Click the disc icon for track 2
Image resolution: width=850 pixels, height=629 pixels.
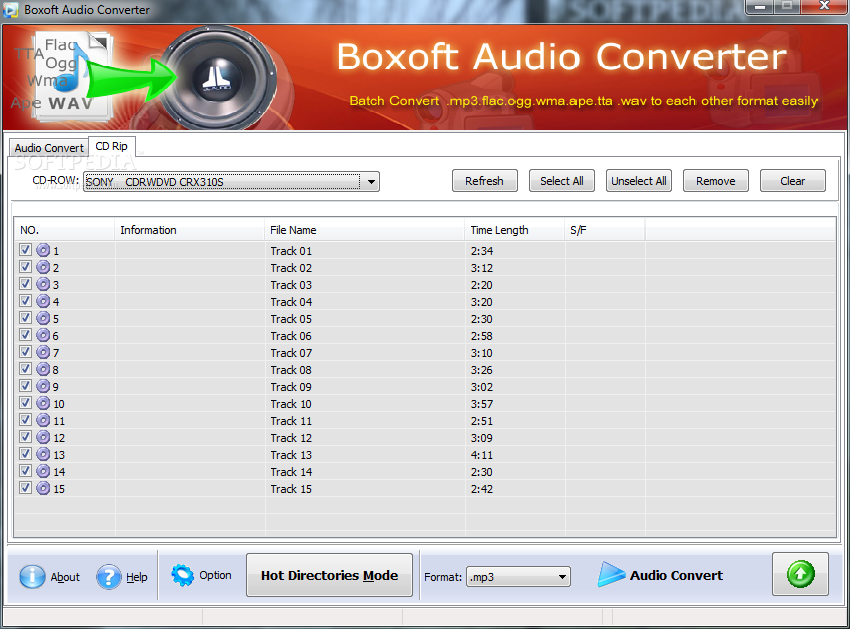coord(43,267)
